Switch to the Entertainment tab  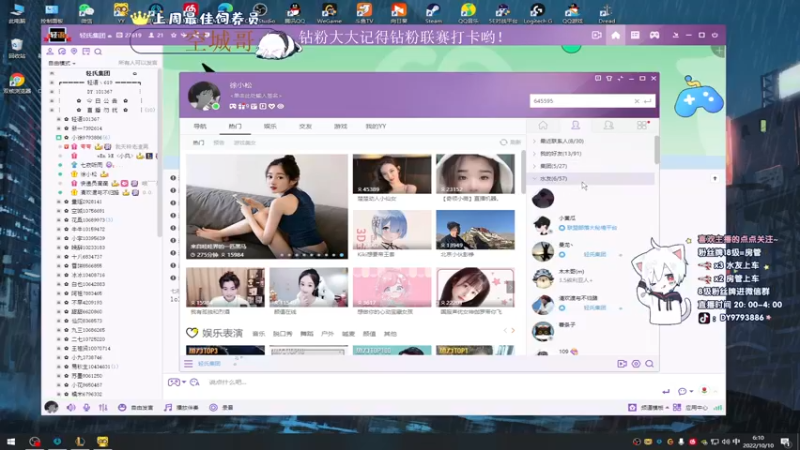pos(270,126)
